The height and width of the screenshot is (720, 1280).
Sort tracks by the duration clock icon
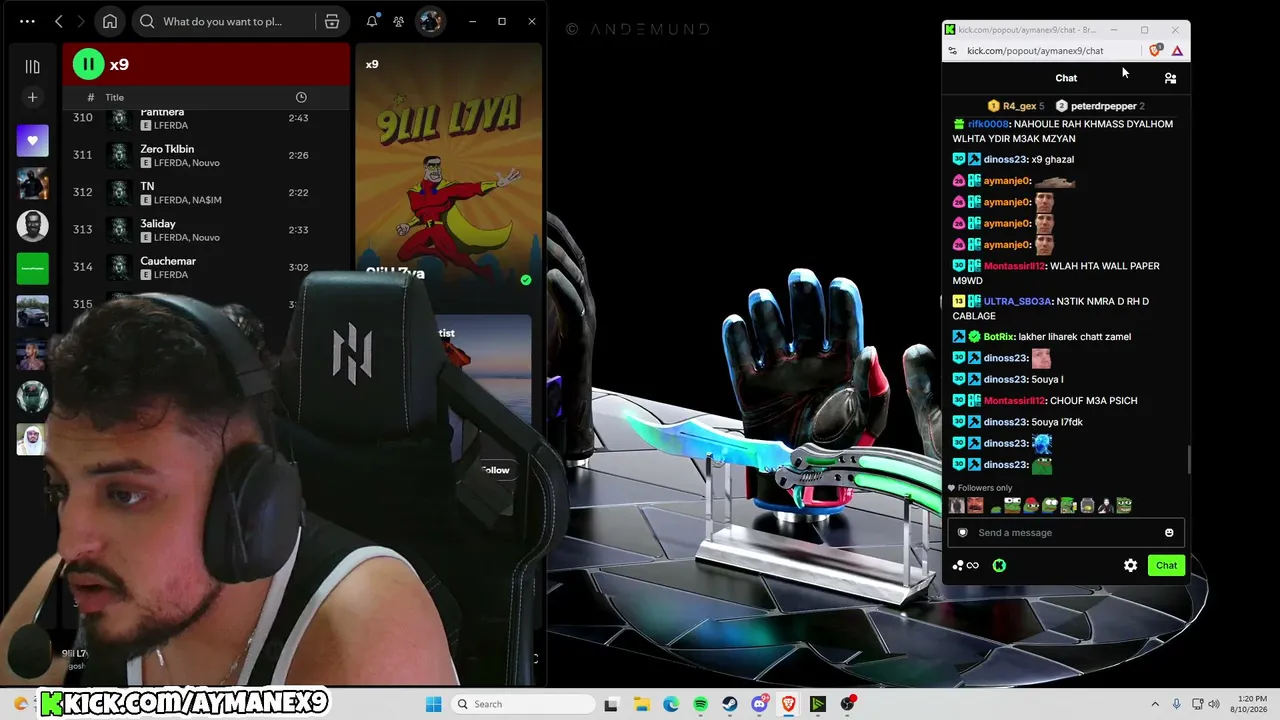(x=301, y=97)
